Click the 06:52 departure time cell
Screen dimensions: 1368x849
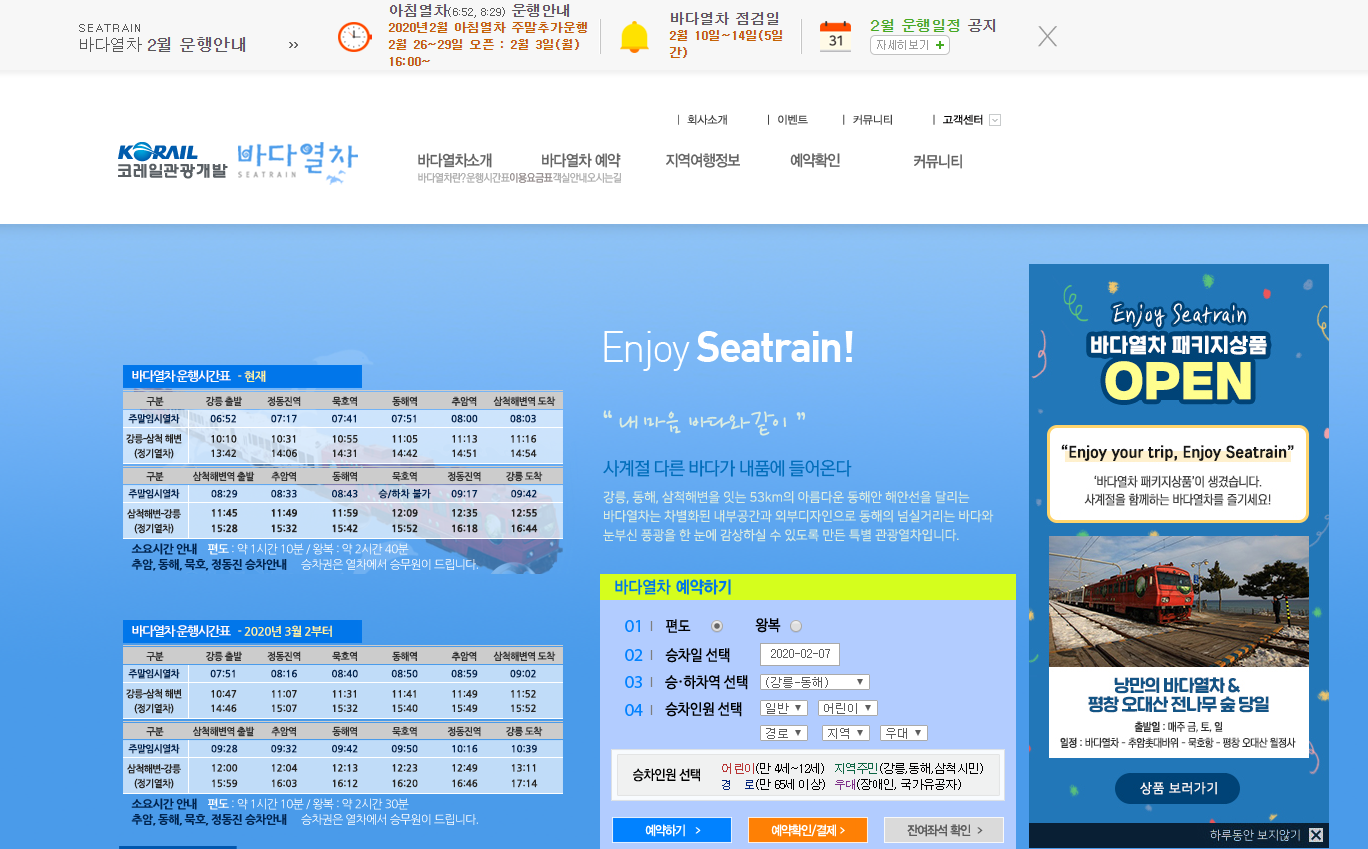(224, 419)
